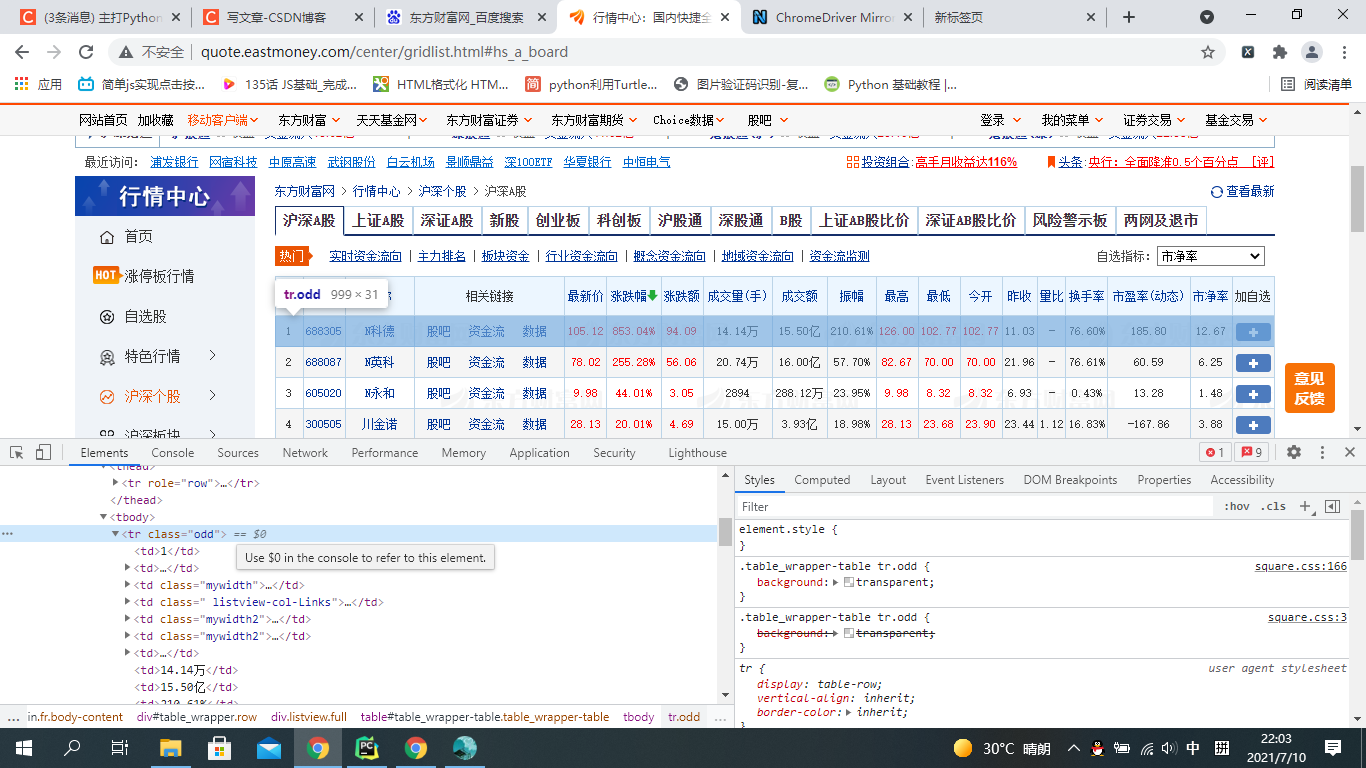Launch PyCharm from the taskbar
Viewport: 1366px width, 768px height.
pyautogui.click(x=367, y=748)
